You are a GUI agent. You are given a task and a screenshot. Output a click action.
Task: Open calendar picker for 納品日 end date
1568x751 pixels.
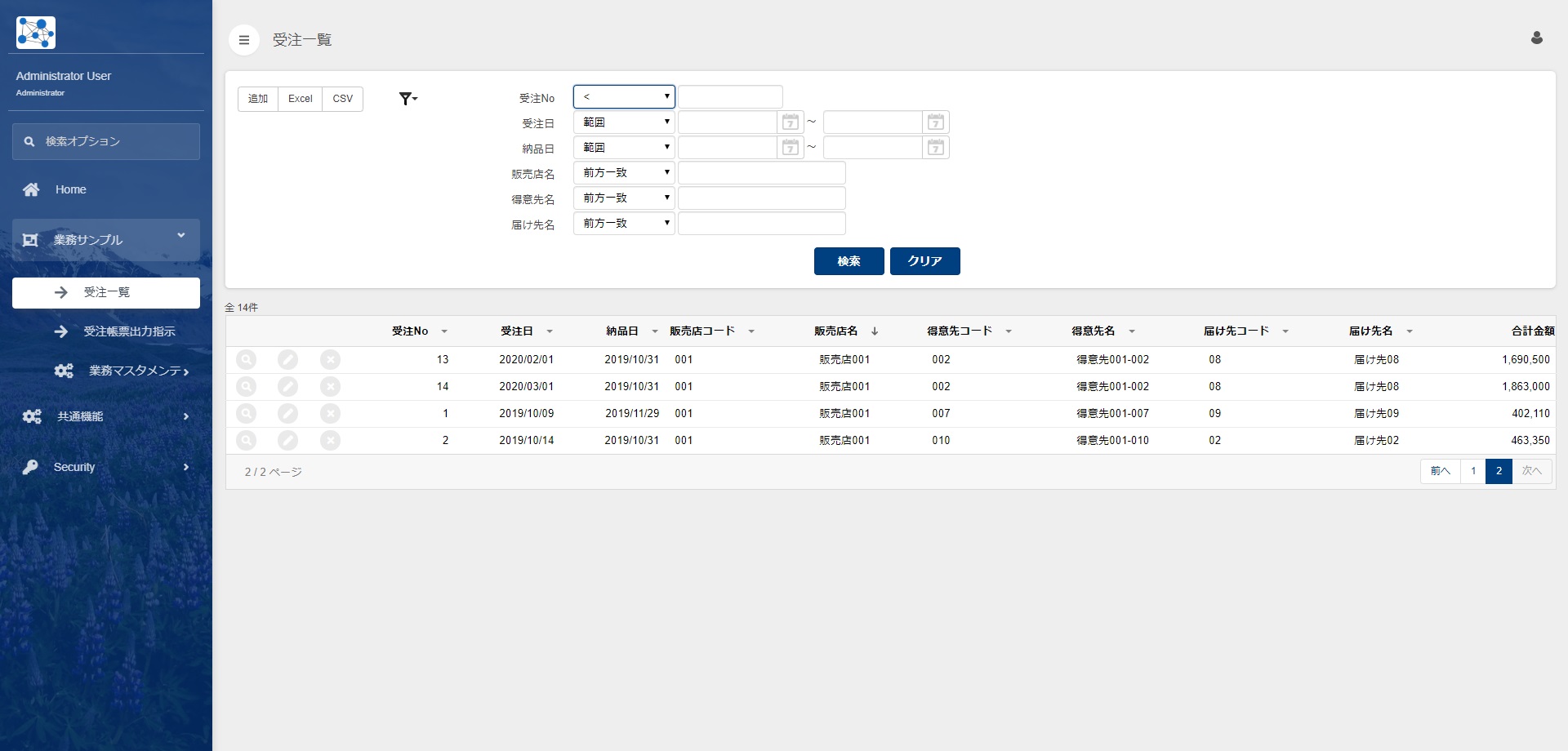click(x=935, y=148)
